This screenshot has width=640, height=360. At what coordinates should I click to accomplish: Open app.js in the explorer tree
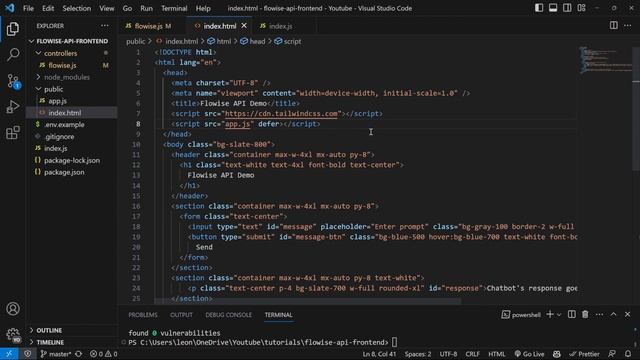(x=72, y=101)
